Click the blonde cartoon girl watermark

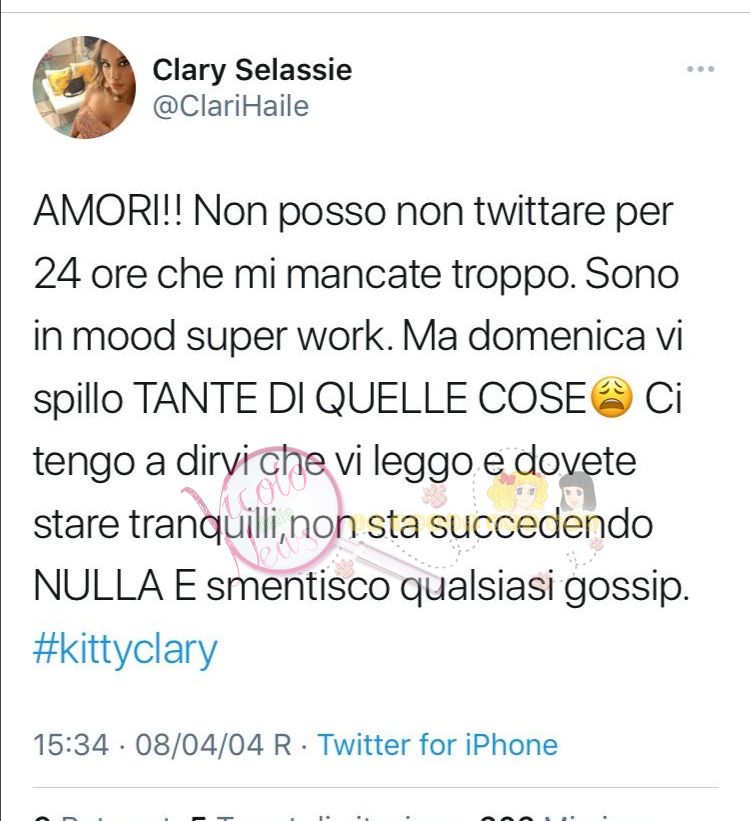(517, 492)
